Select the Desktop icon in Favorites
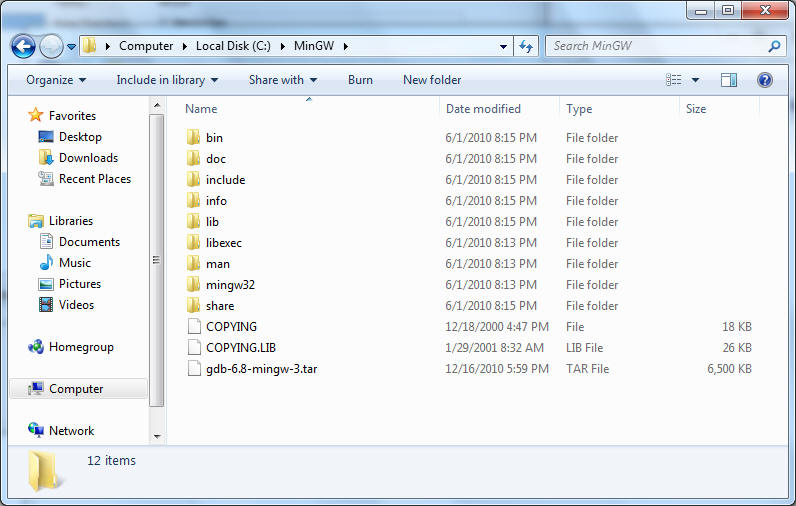 pos(46,137)
